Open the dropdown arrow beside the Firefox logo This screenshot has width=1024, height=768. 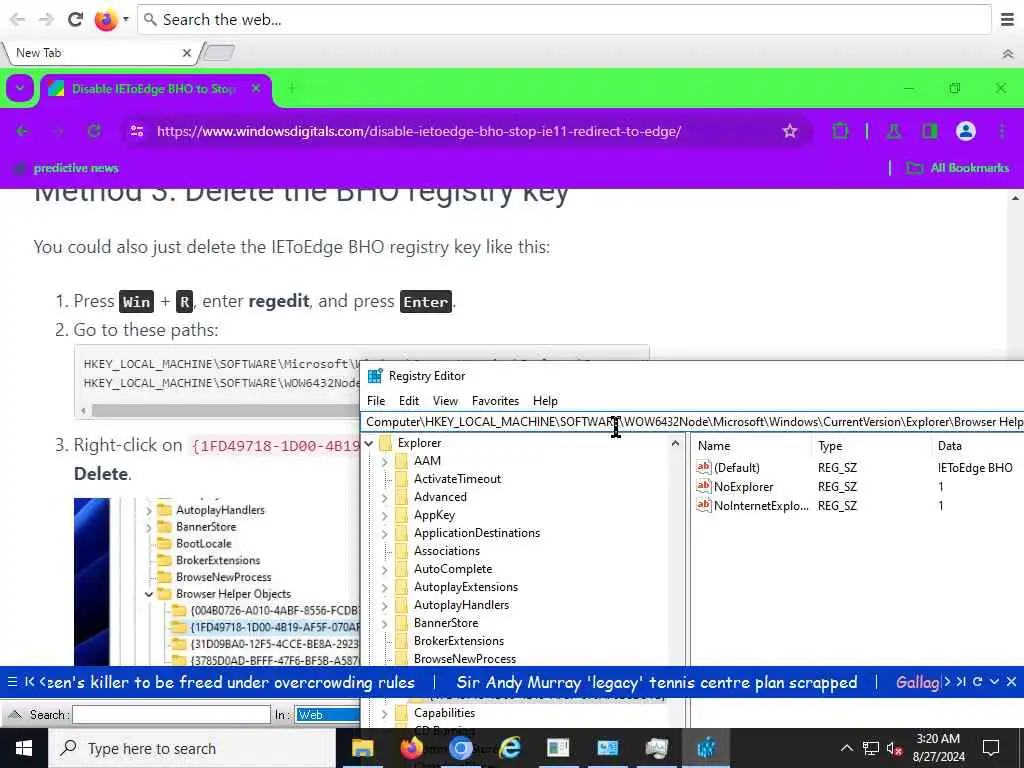pos(125,20)
